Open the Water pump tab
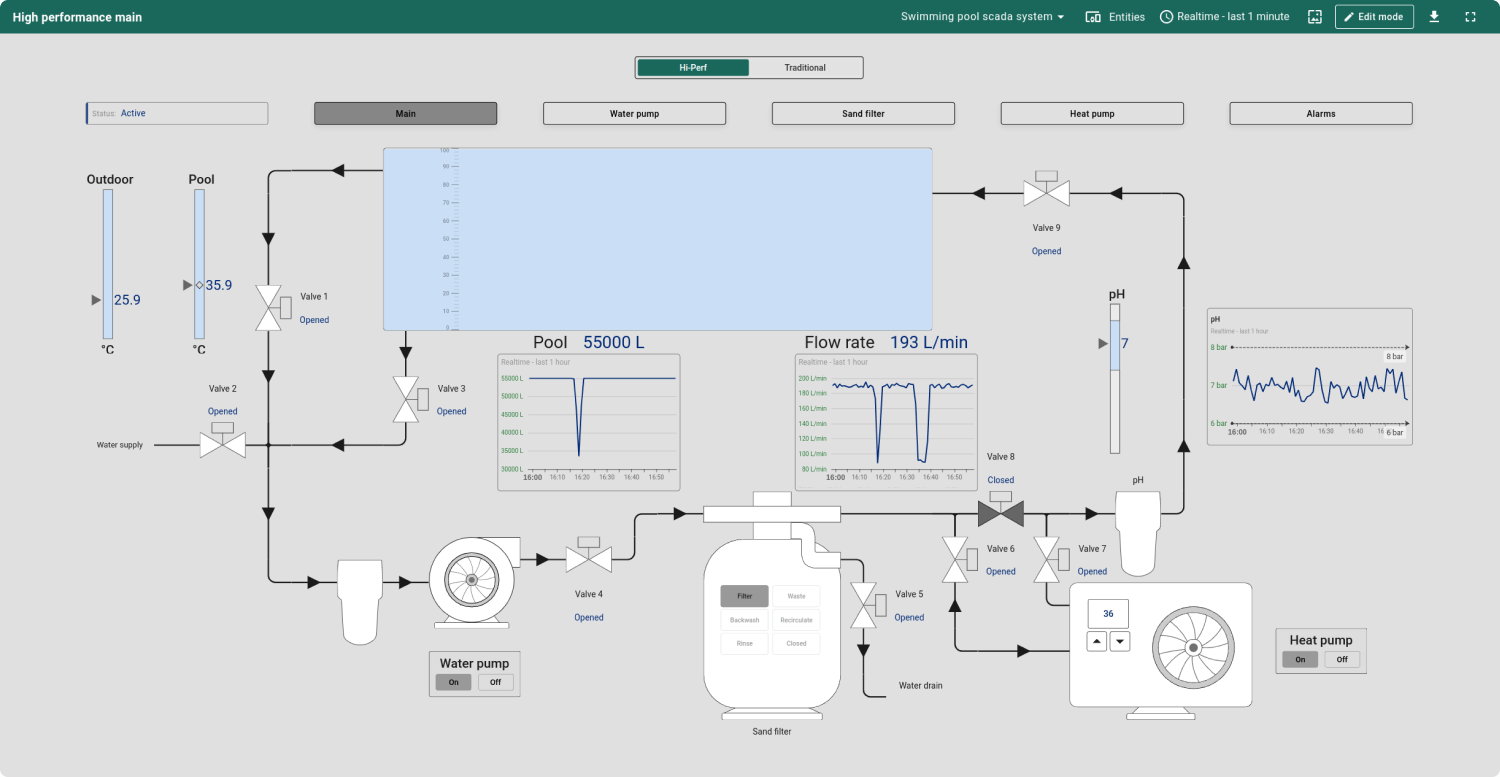The width and height of the screenshot is (1500, 777). [x=634, y=113]
